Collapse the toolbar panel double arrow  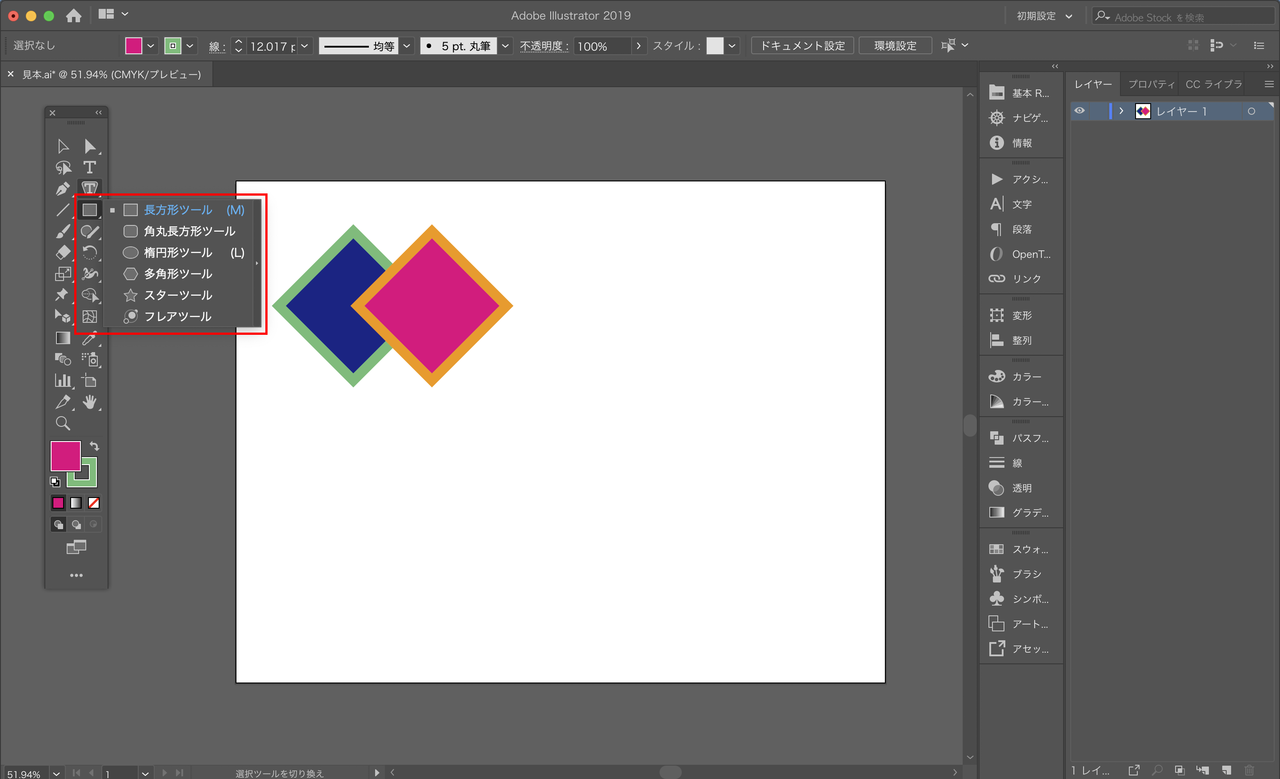click(x=99, y=113)
